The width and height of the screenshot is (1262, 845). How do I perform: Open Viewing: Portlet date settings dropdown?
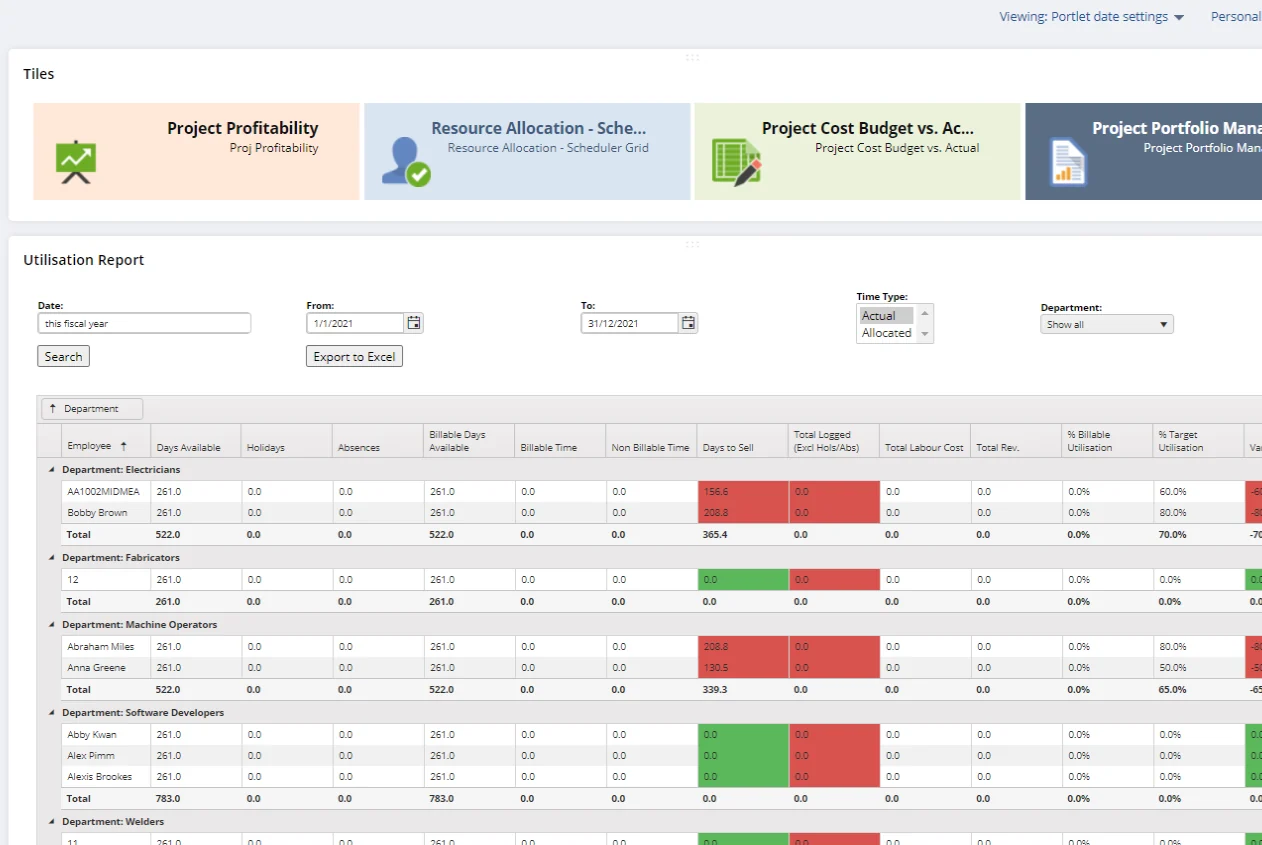click(x=1091, y=17)
